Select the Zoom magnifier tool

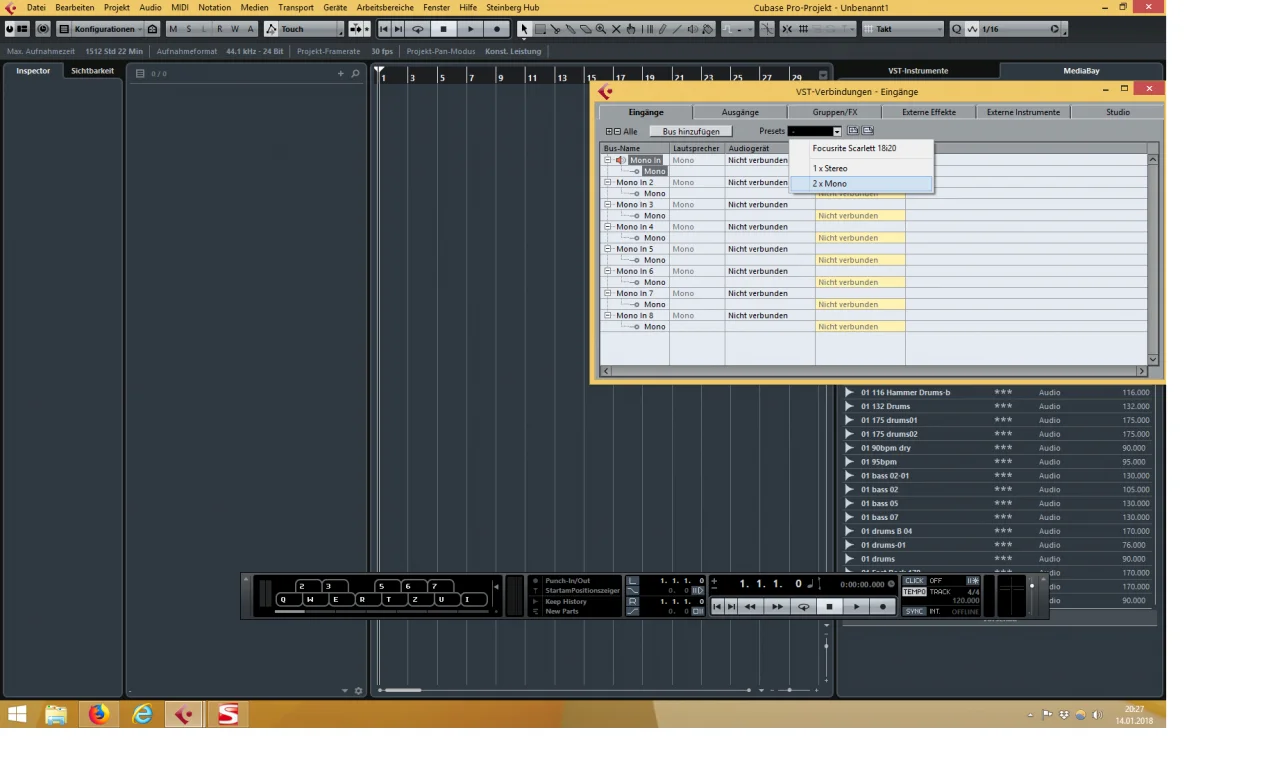pos(601,29)
